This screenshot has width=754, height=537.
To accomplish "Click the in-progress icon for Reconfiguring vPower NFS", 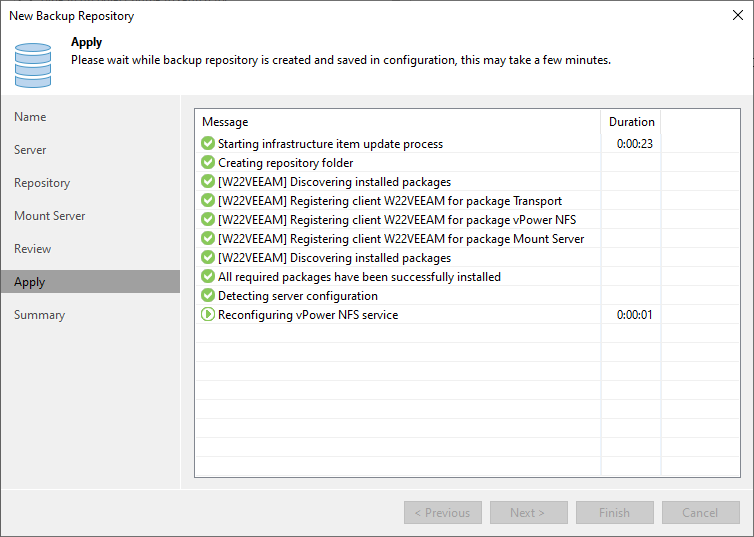I will tap(208, 314).
